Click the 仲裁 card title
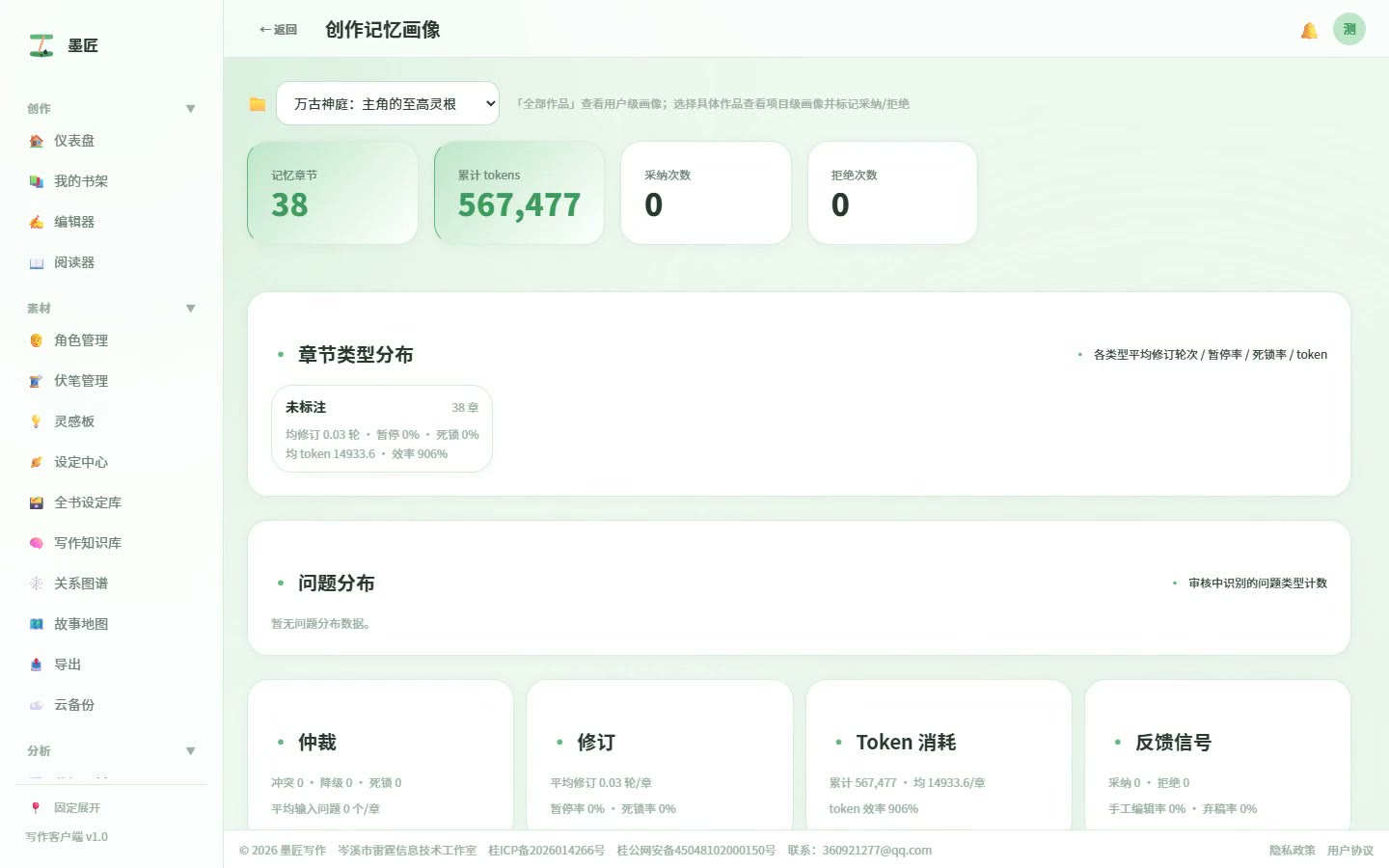Image resolution: width=1389 pixels, height=868 pixels. (317, 743)
